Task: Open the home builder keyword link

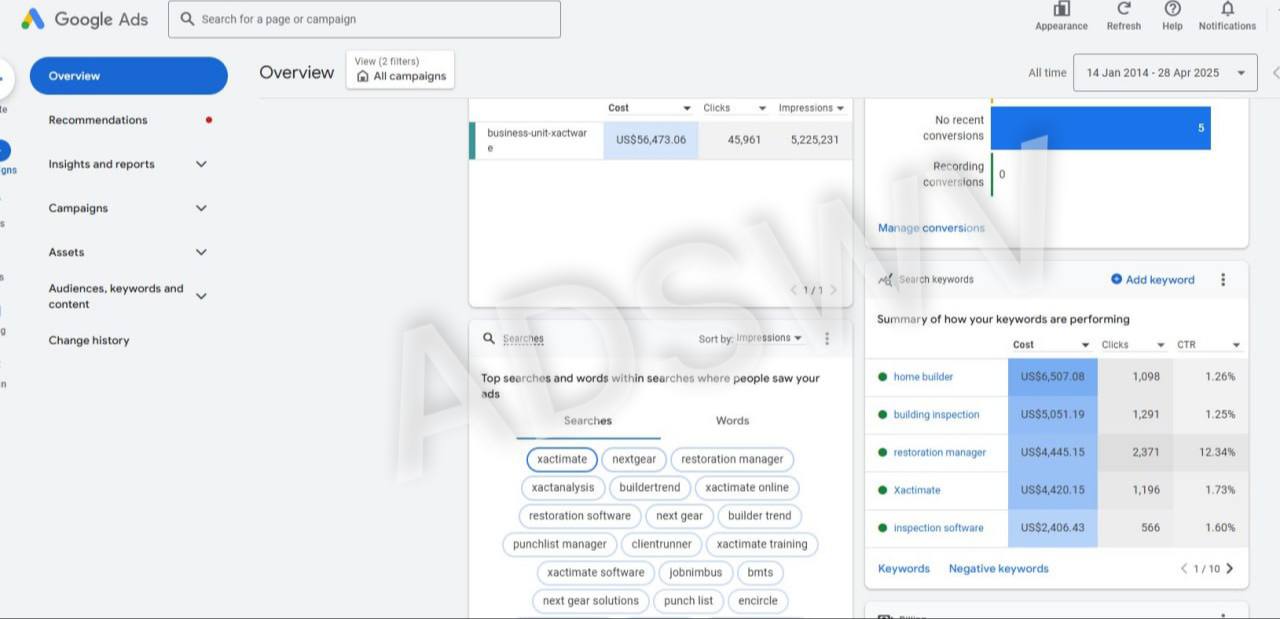Action: (x=923, y=377)
